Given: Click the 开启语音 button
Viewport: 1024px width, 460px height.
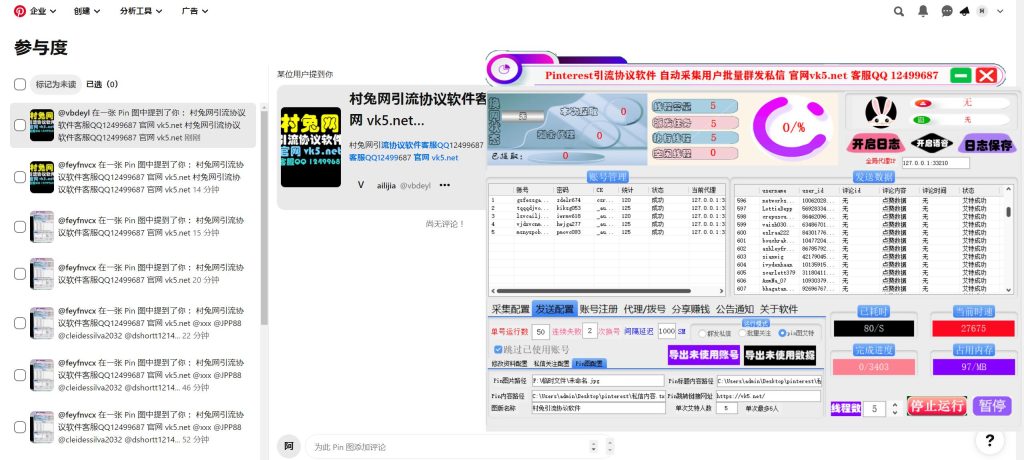Looking at the screenshot, I should 932,143.
